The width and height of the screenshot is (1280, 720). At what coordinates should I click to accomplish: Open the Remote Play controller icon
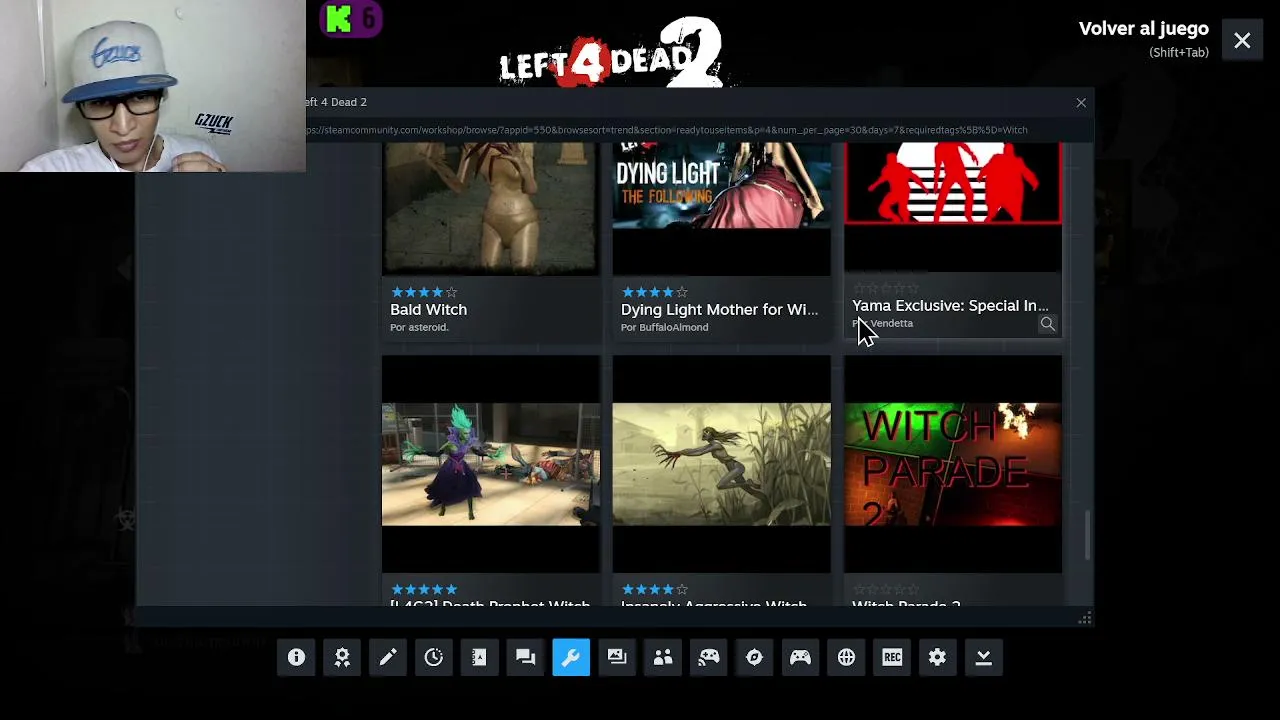(x=709, y=657)
